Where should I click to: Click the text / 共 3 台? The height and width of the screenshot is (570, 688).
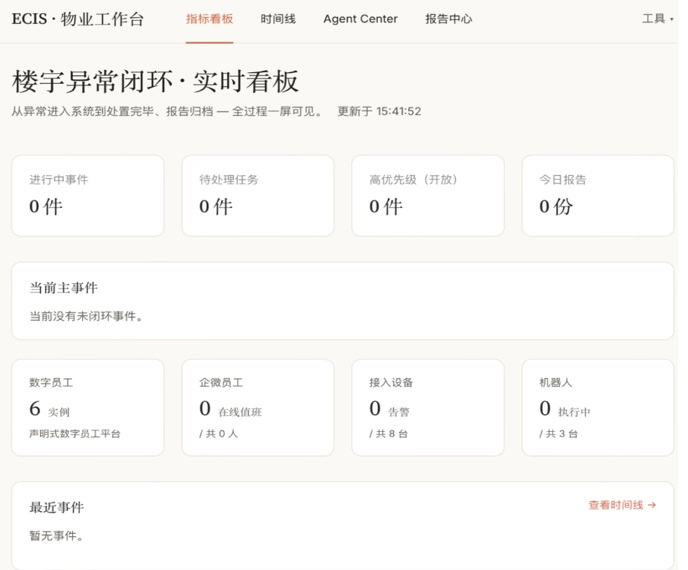click(558, 434)
